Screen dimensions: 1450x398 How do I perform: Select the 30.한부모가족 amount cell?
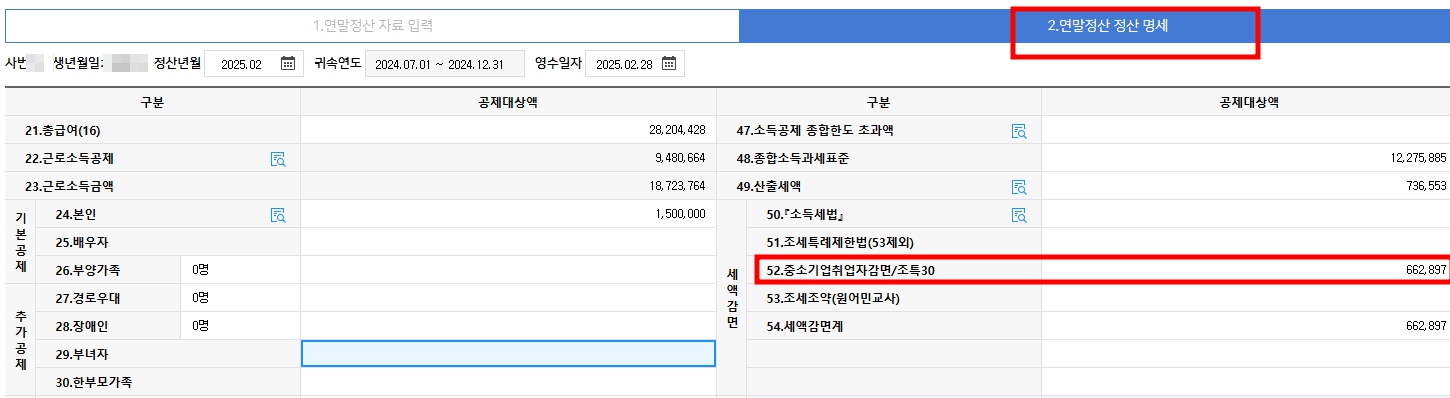tap(508, 382)
